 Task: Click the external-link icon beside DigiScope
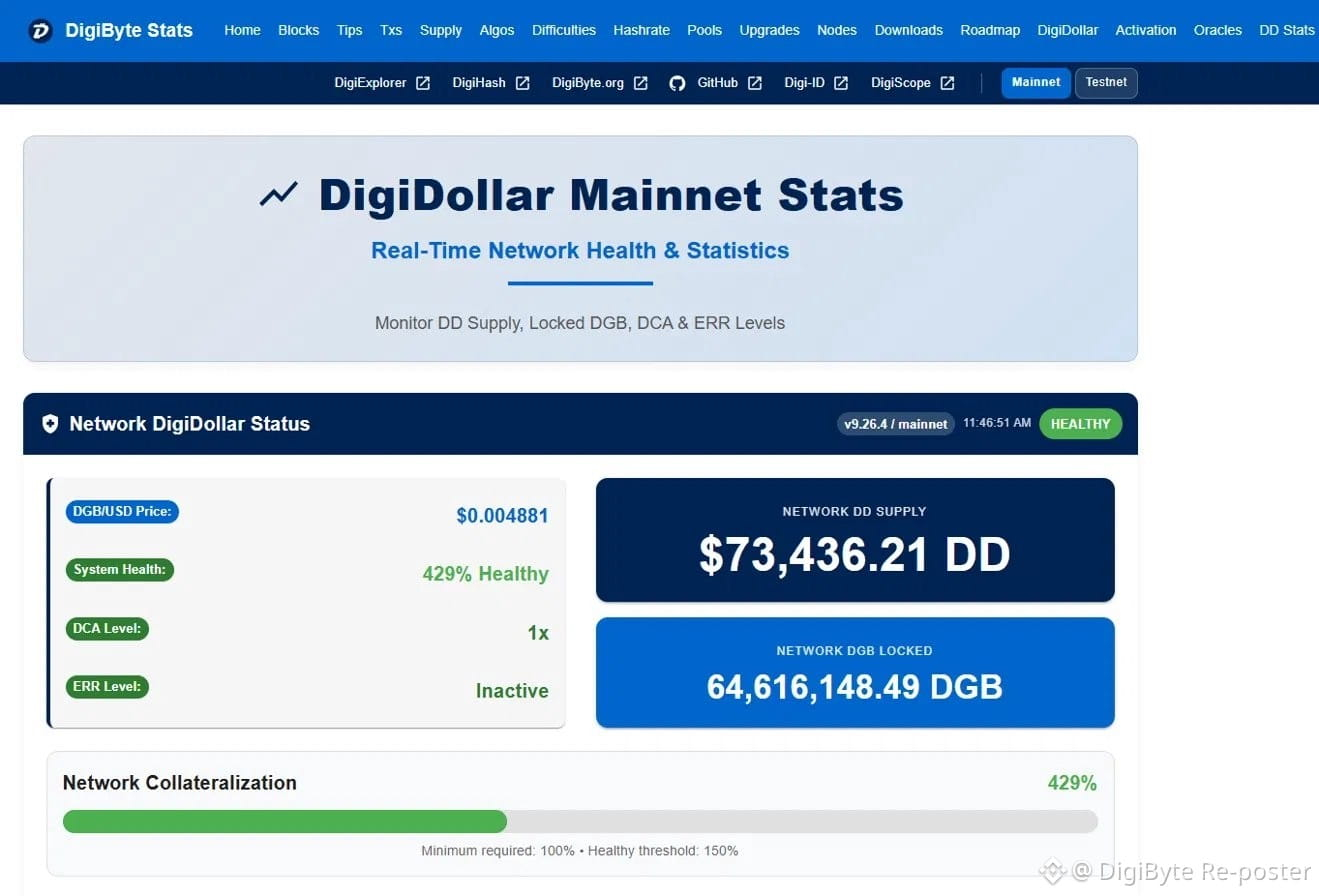[947, 83]
